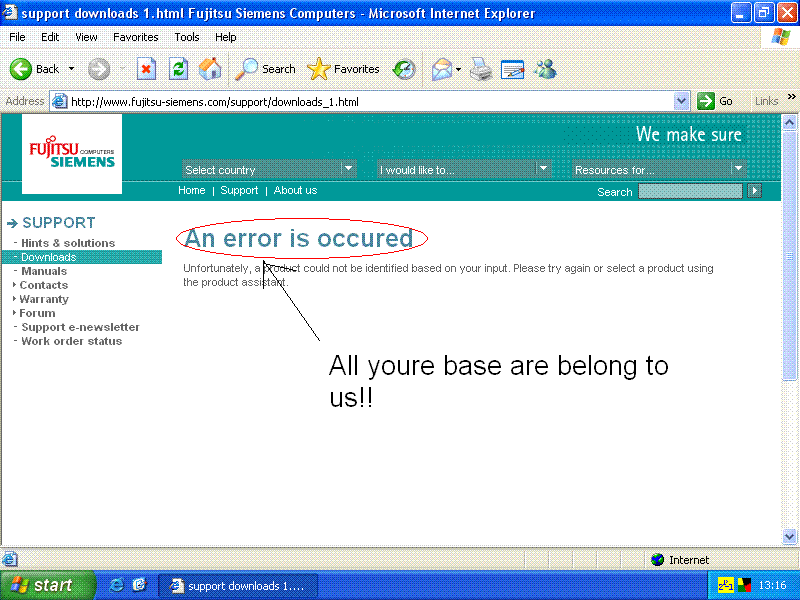Image resolution: width=800 pixels, height=600 pixels.
Task: Open the File menu
Action: [x=17, y=37]
